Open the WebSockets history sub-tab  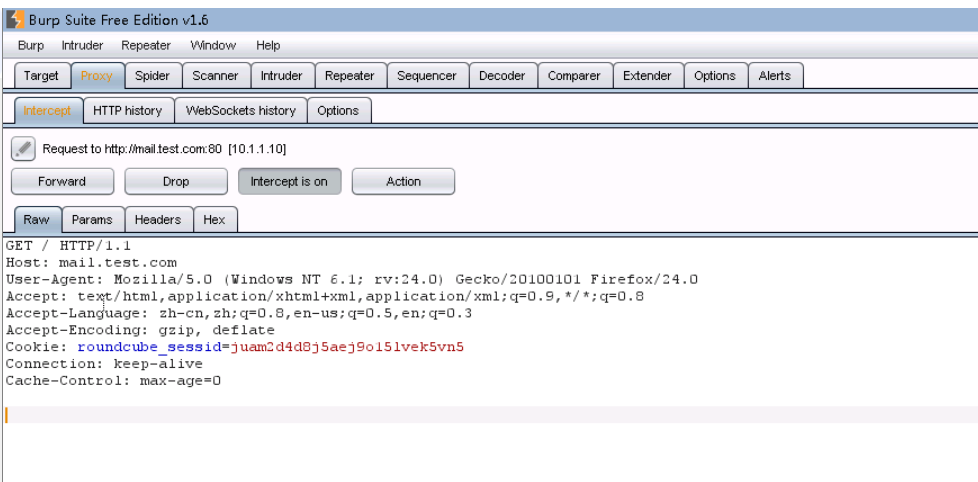(x=241, y=110)
